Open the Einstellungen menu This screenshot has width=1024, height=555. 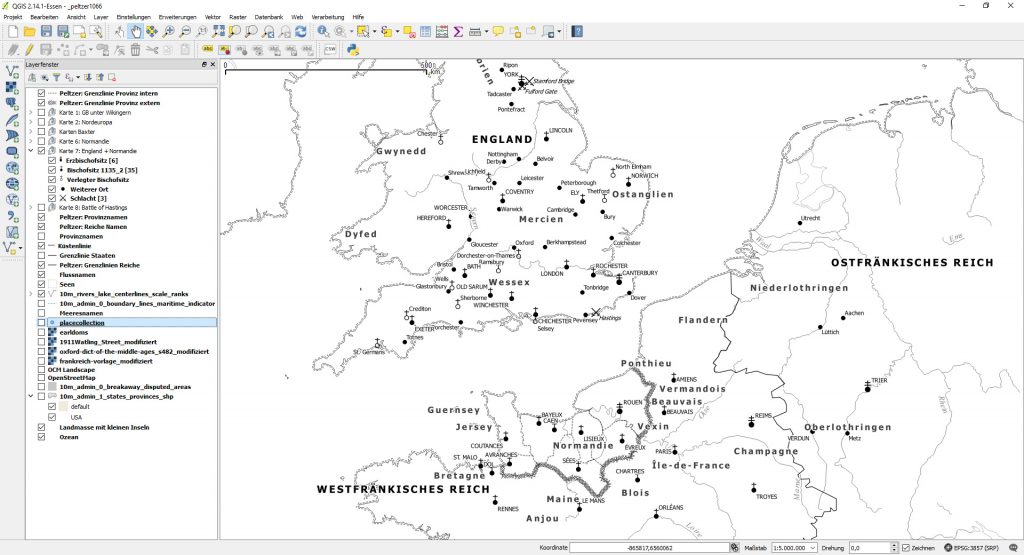pos(134,18)
